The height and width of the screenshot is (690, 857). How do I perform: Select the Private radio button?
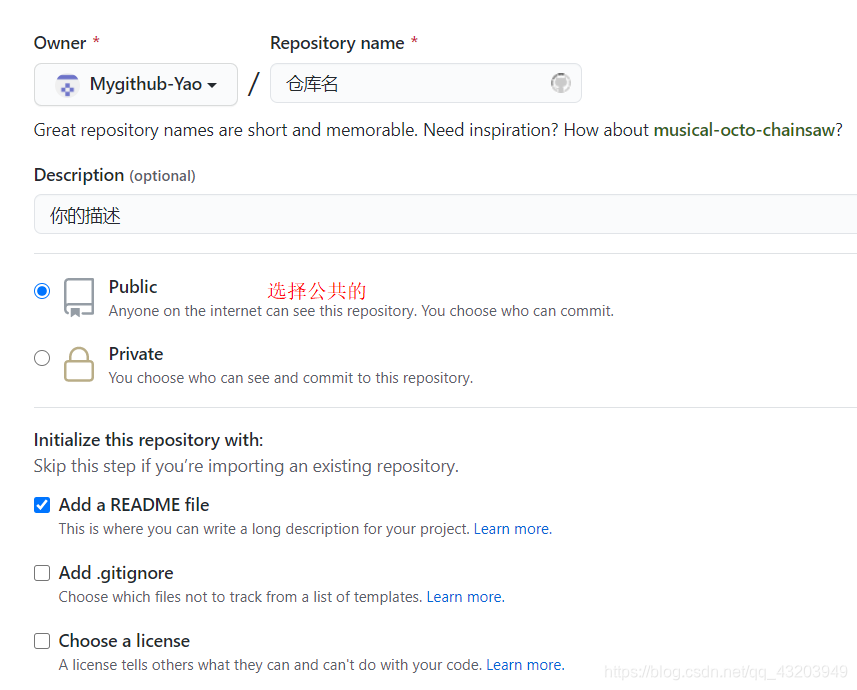pos(42,358)
